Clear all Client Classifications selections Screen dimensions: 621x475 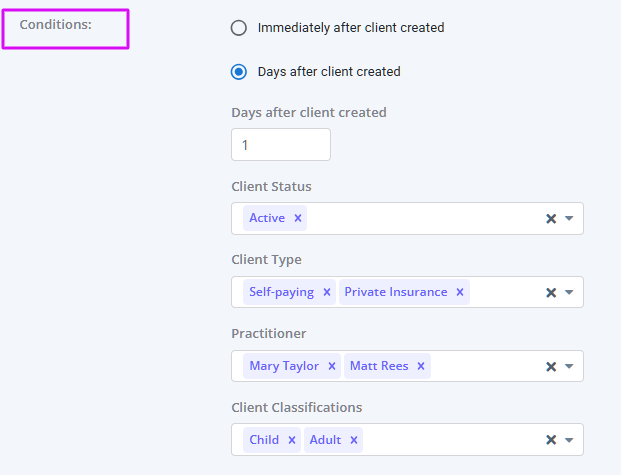coord(550,441)
